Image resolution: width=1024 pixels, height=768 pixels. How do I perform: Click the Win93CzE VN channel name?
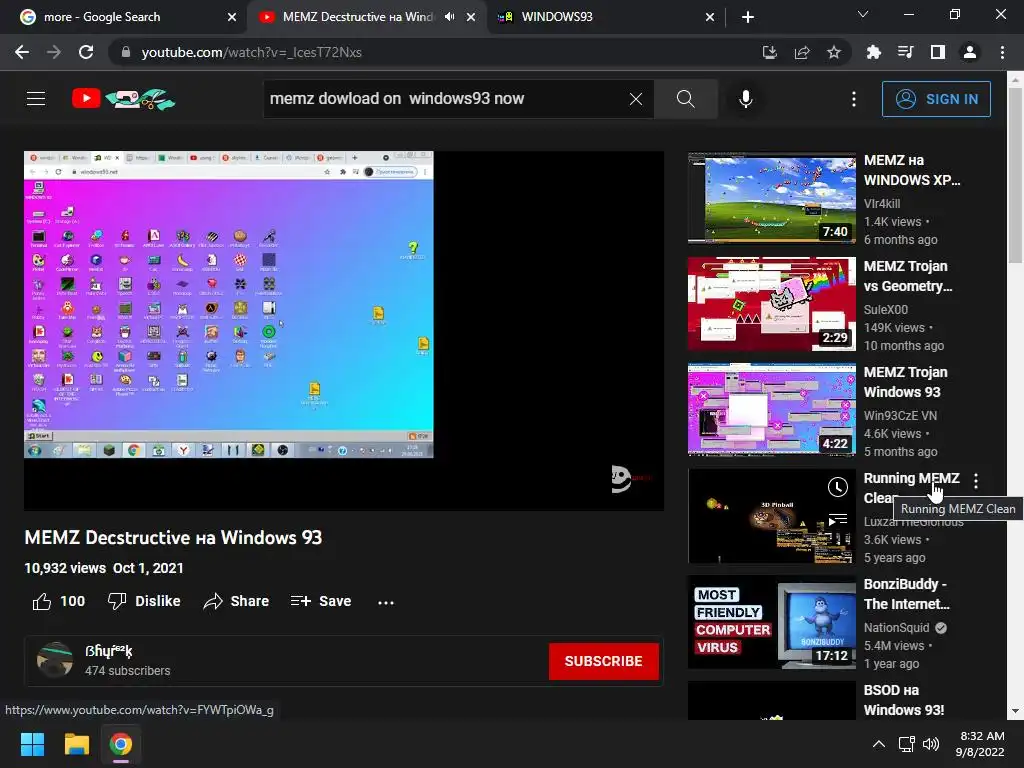click(x=900, y=415)
